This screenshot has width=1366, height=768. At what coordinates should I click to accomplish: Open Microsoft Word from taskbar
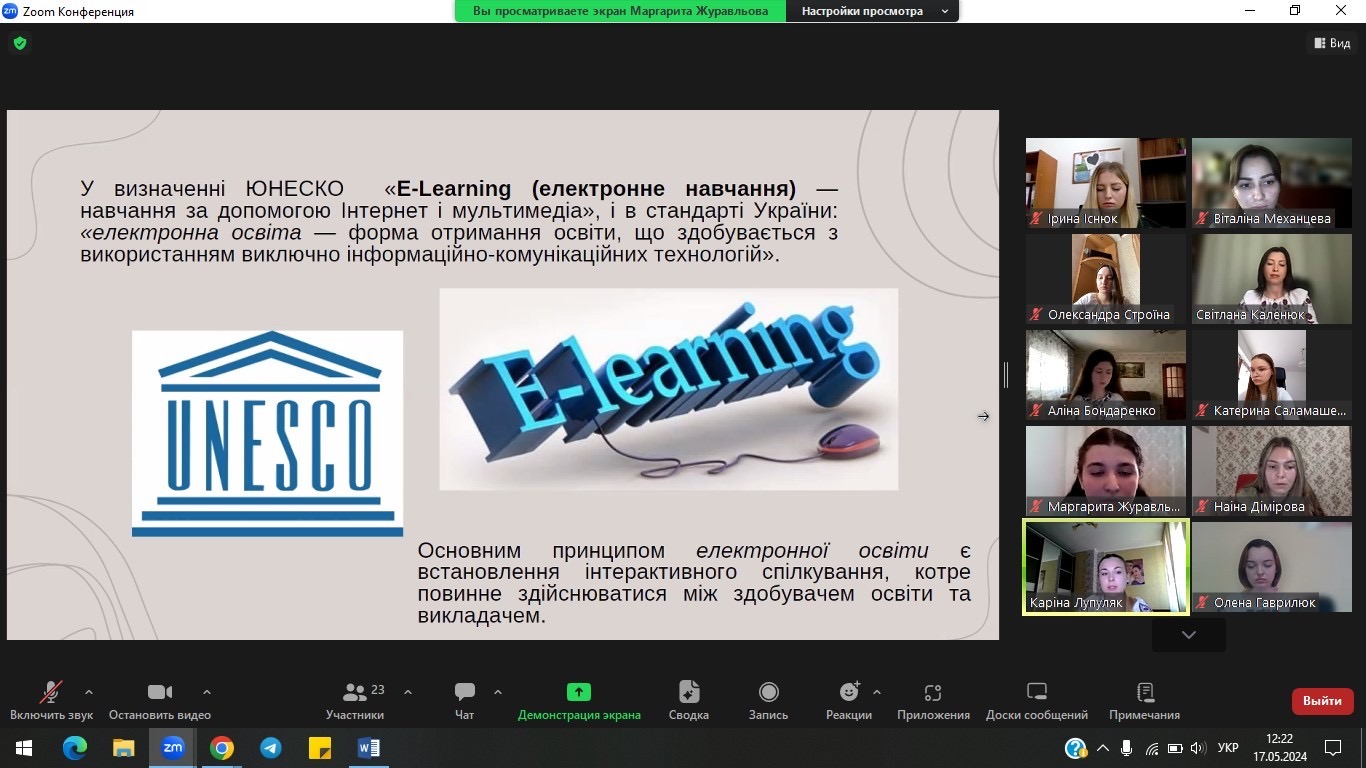(368, 748)
